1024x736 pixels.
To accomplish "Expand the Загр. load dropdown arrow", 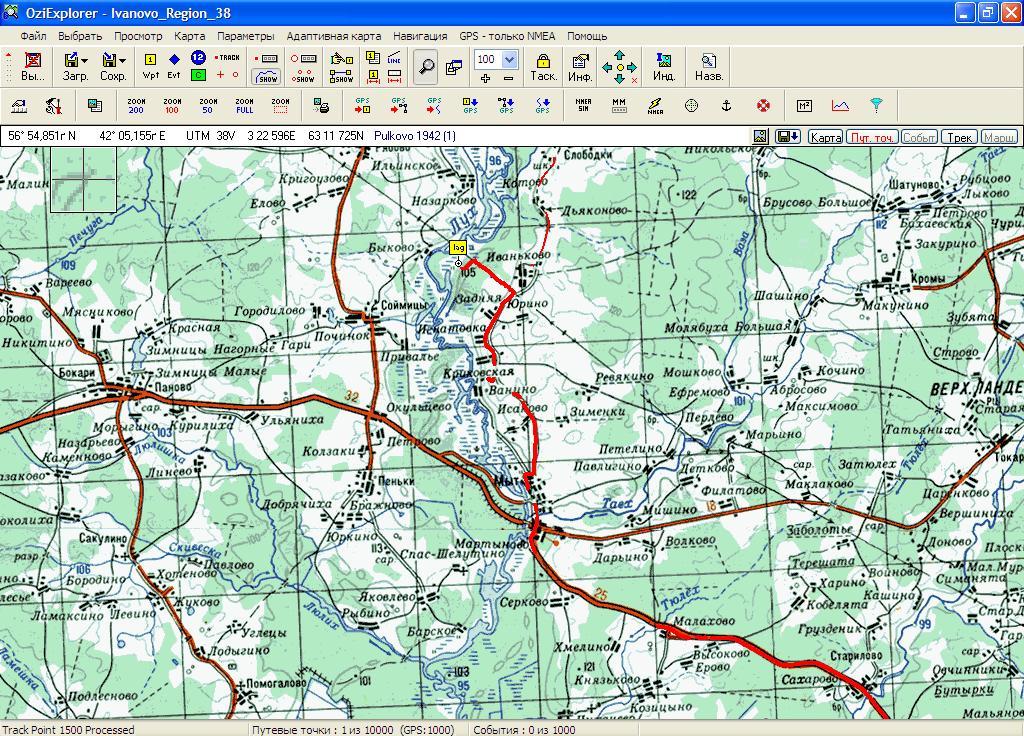I will (x=84, y=60).
